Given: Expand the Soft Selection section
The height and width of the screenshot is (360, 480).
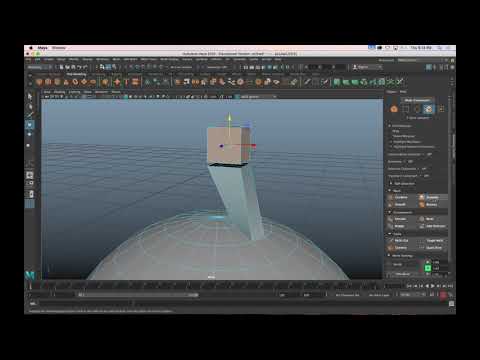Looking at the screenshot, I should tap(391, 183).
